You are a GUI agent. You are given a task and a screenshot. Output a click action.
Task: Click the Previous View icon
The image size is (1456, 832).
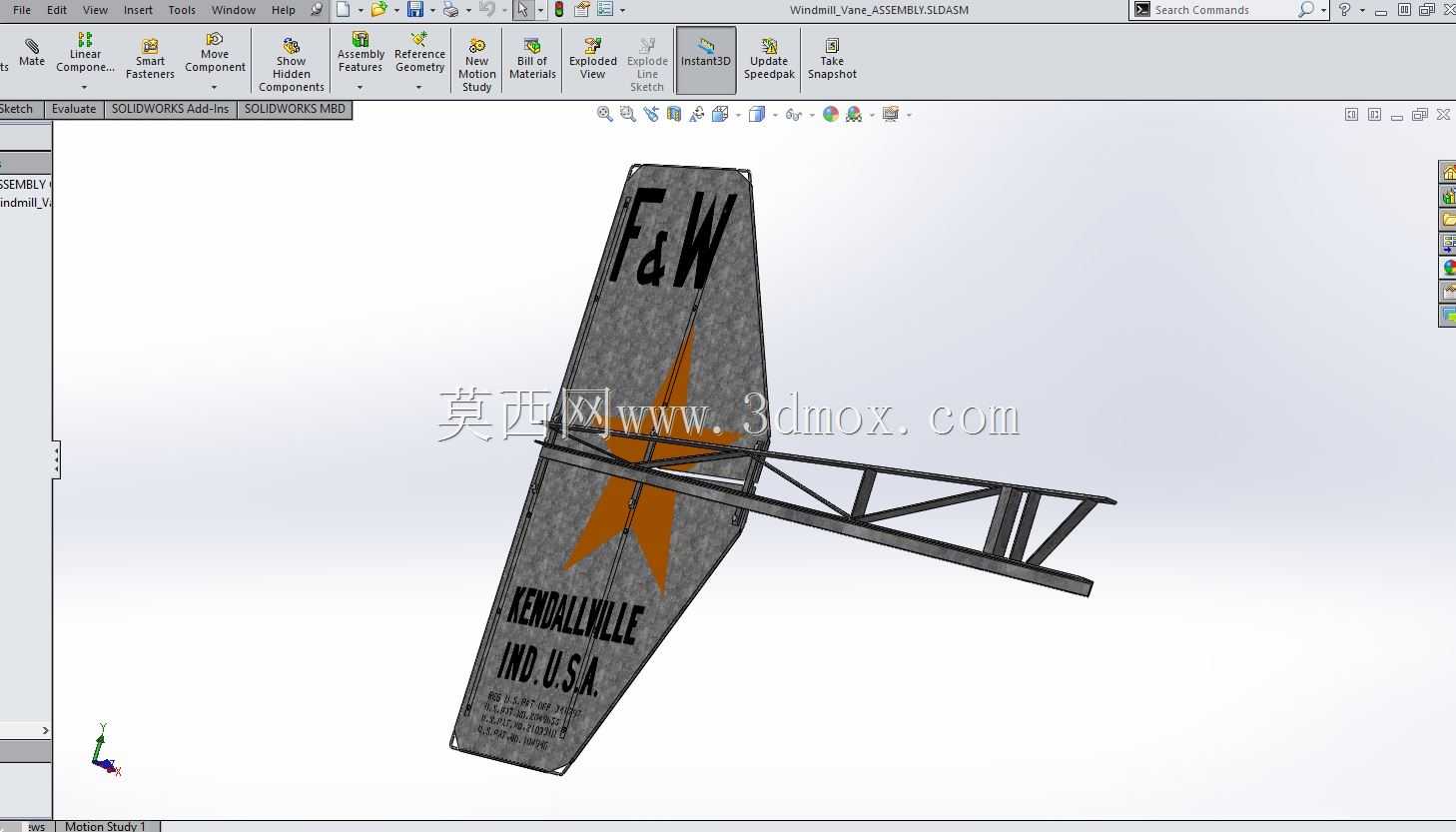coord(651,115)
